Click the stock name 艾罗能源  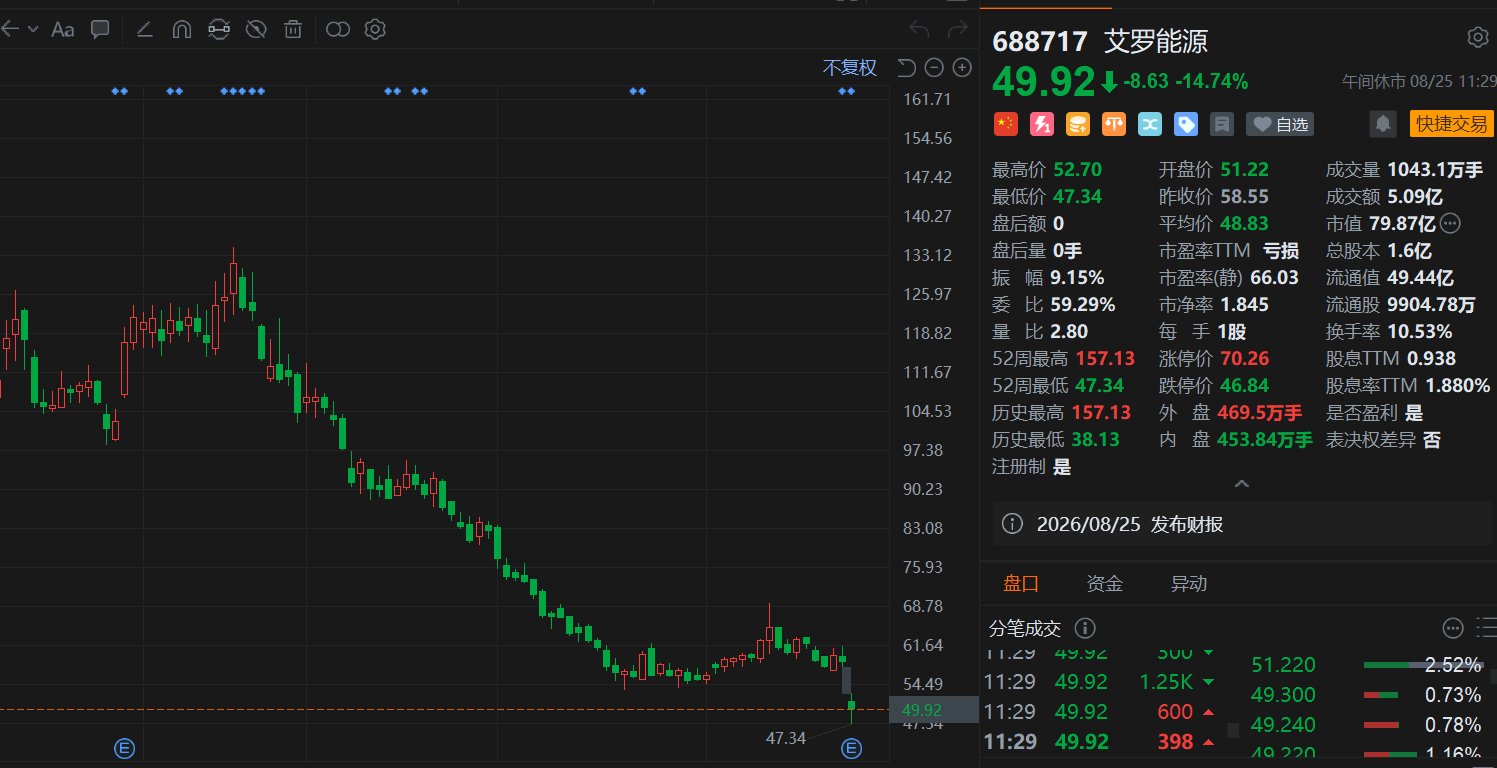tap(1156, 41)
